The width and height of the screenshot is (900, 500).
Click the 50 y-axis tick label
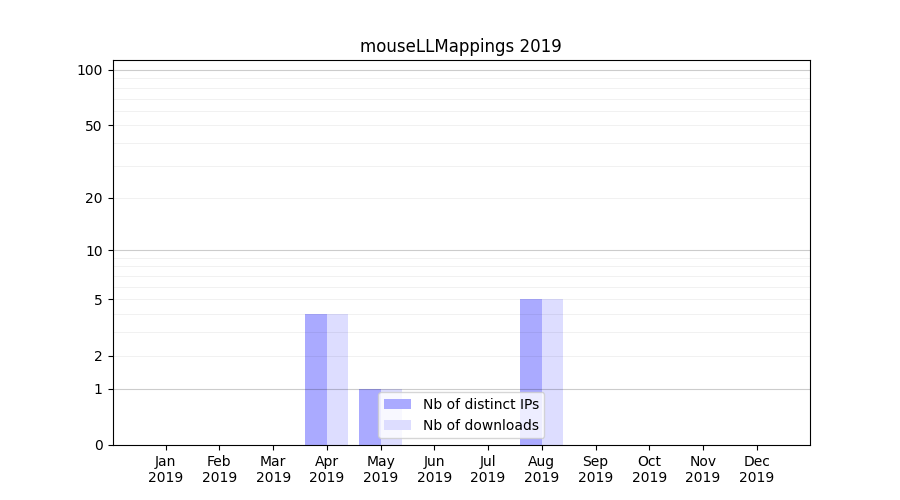(x=93, y=126)
